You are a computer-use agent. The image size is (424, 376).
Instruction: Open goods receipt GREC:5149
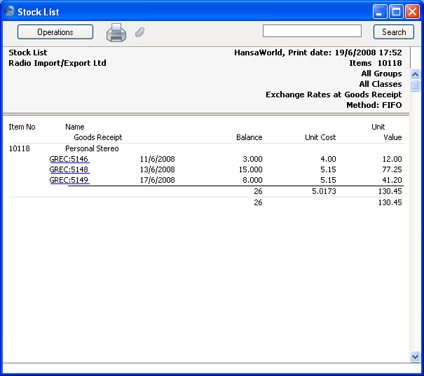pos(69,180)
